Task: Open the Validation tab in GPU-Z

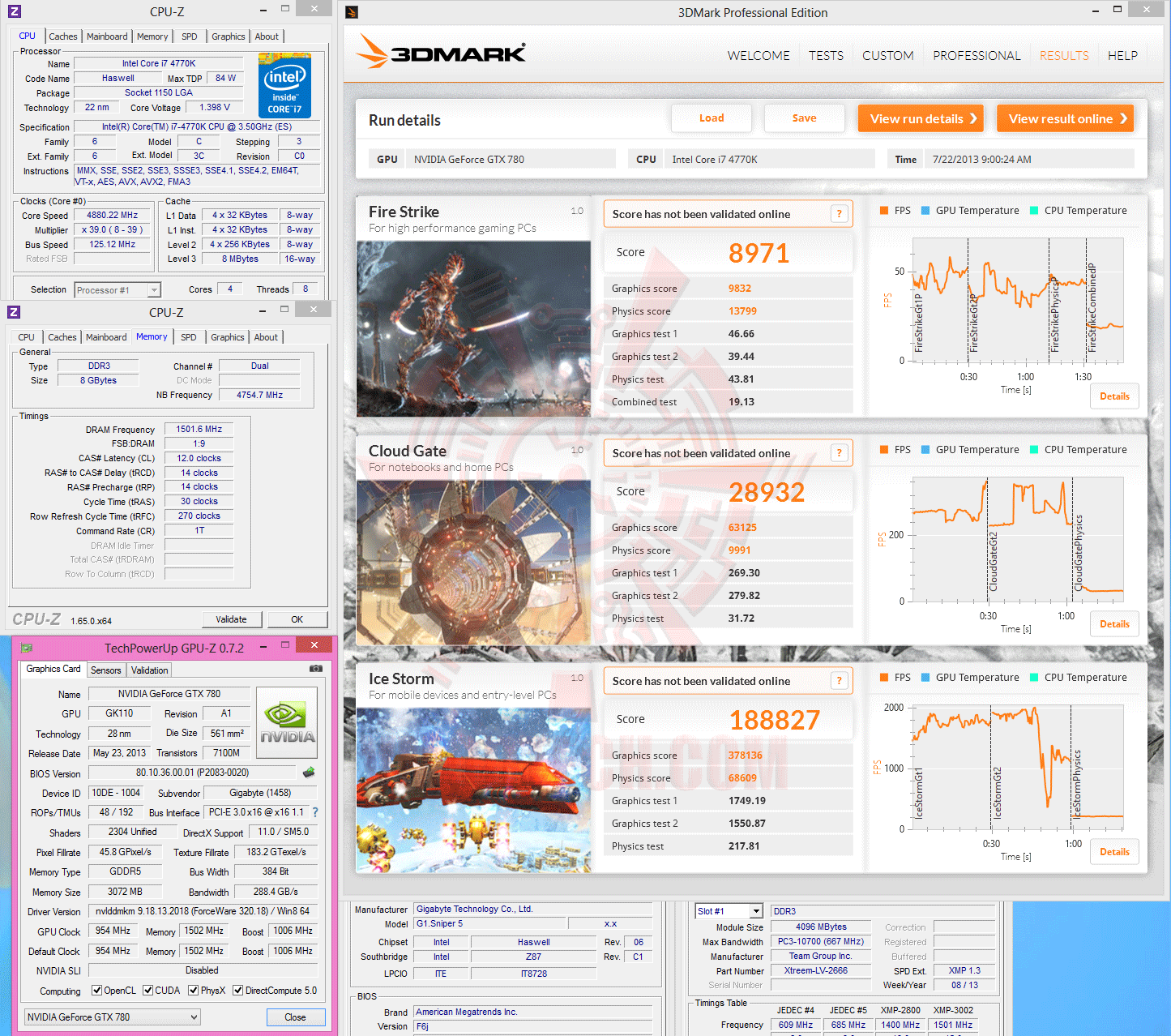Action: [x=150, y=670]
